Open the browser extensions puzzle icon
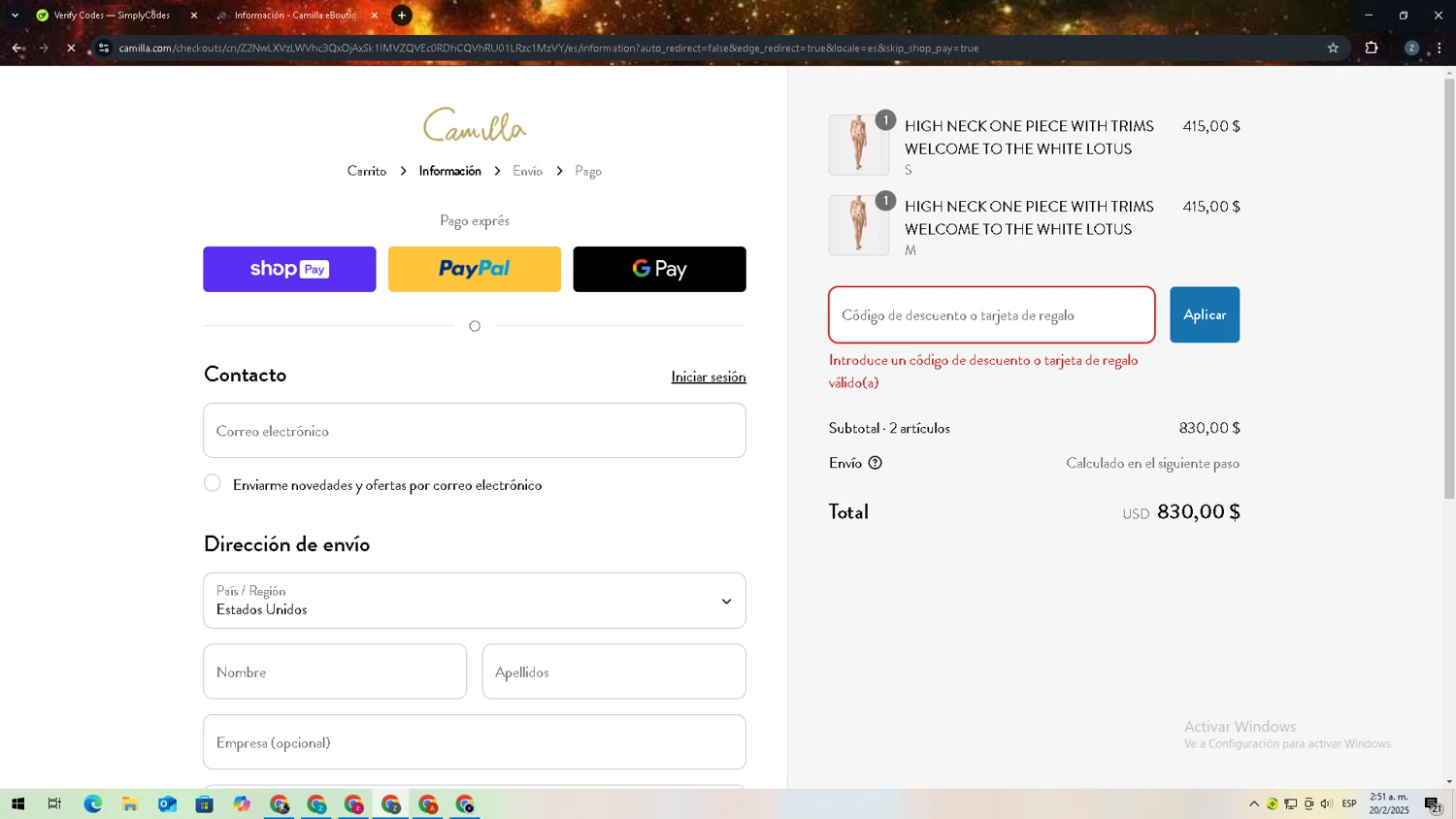Viewport: 1456px width, 819px height. pos(1372,48)
